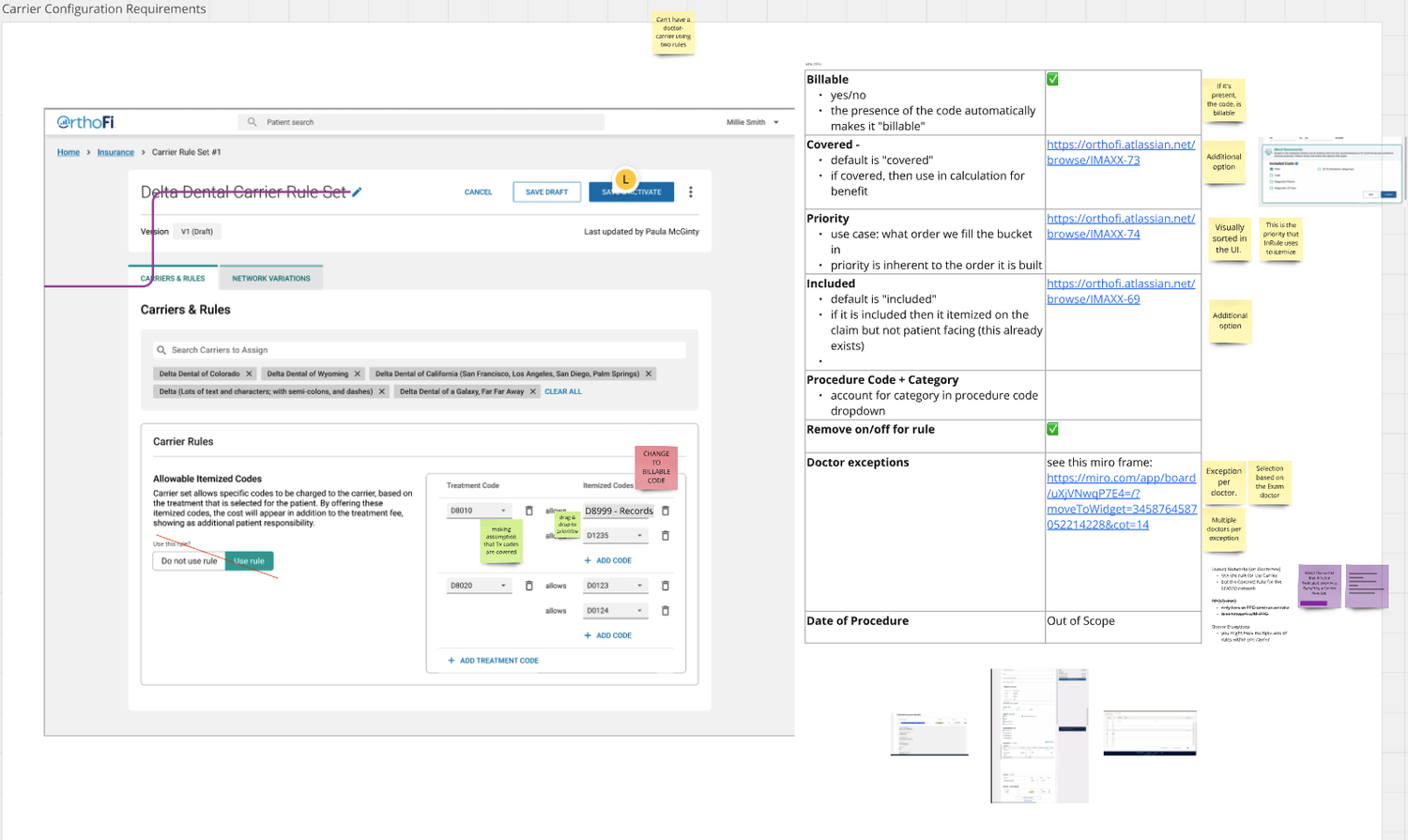Click the OrthoFi logo in the mockup header

coord(85,122)
